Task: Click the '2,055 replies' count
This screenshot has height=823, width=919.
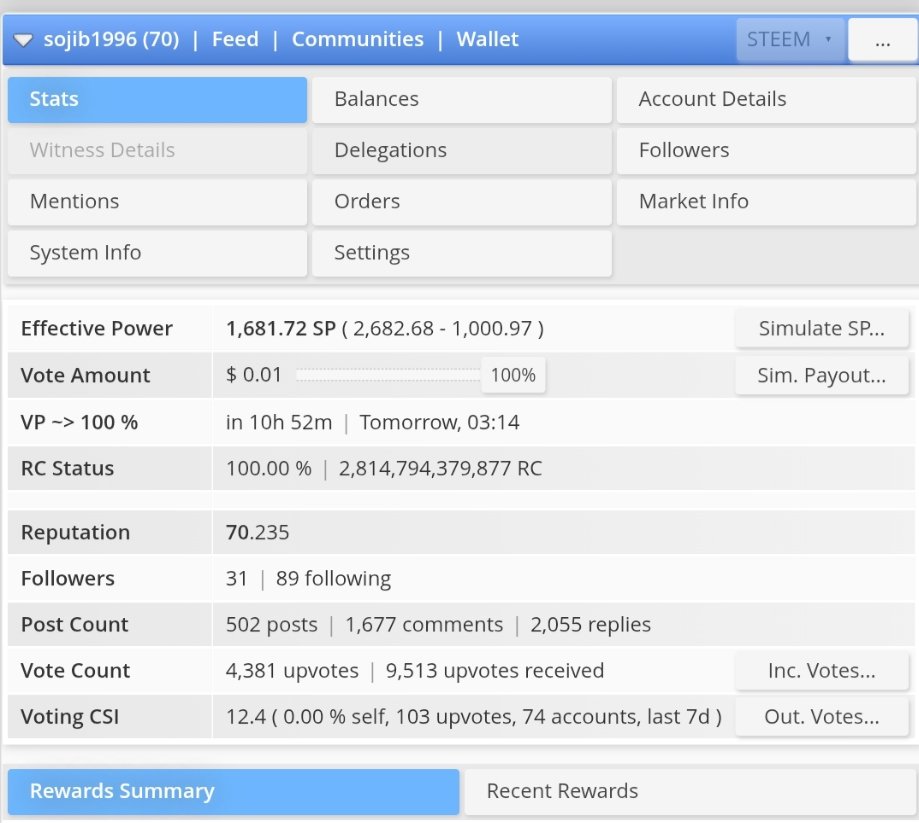Action: 590,625
